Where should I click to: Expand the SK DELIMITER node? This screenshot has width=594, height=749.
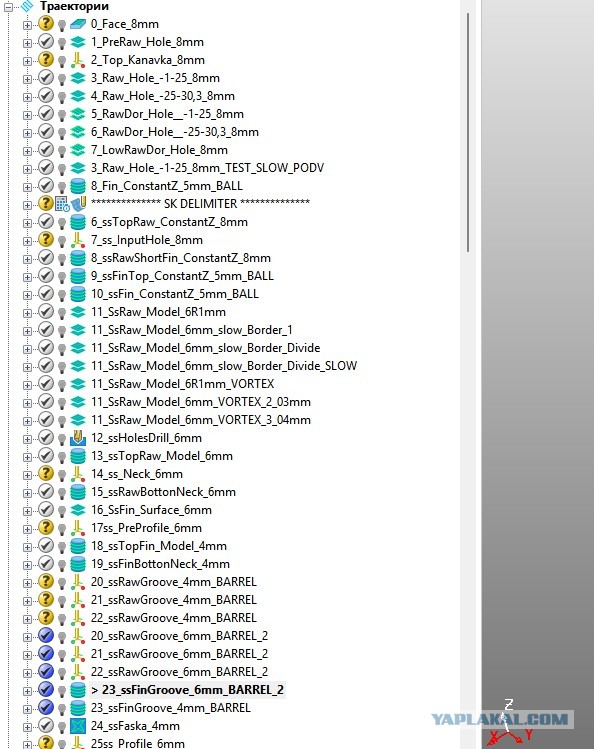click(27, 205)
